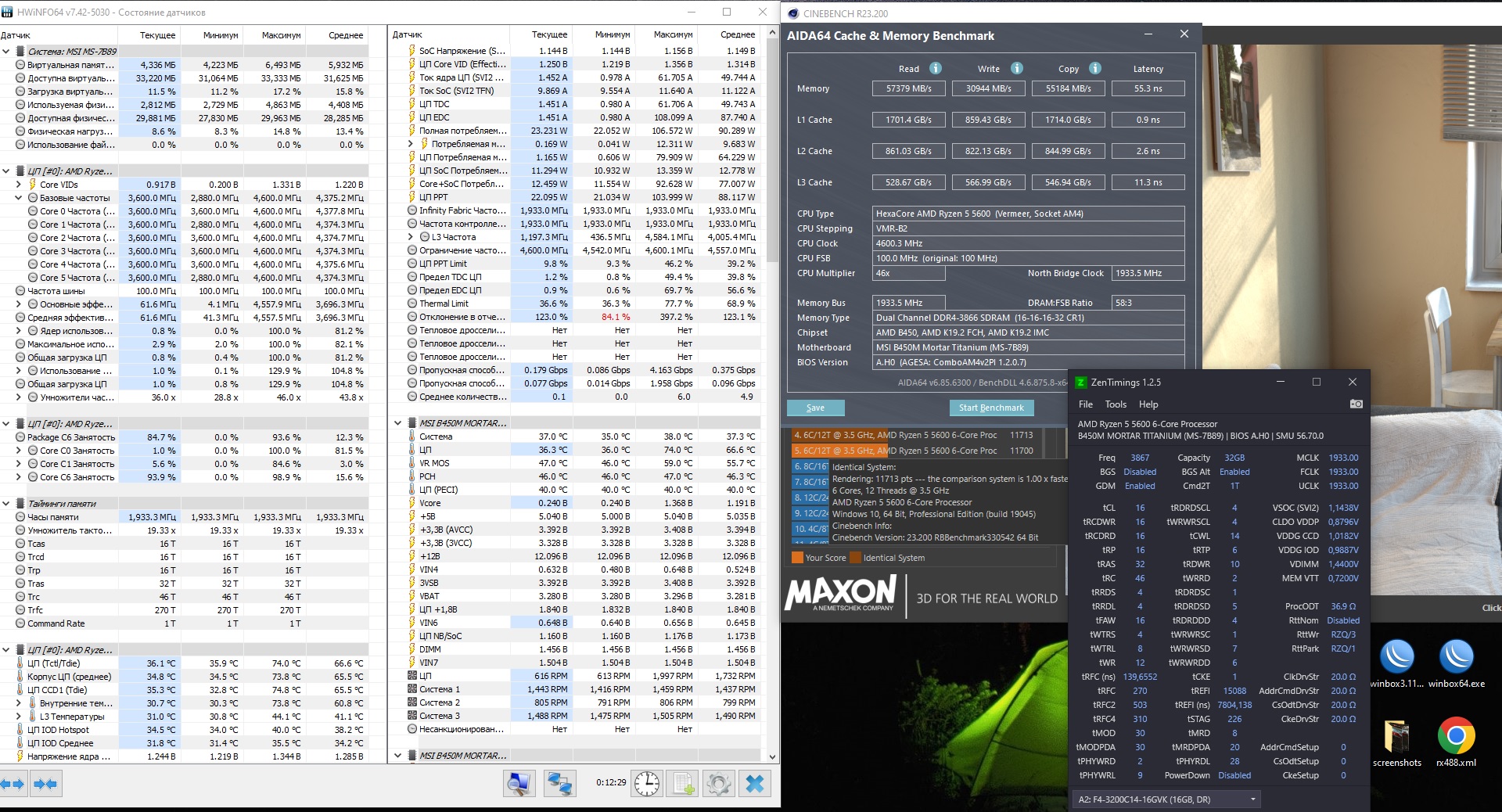Image resolution: width=1502 pixels, height=812 pixels.
Task: Collapse the Система: MSI MS-7B89 group
Action: pos(6,52)
